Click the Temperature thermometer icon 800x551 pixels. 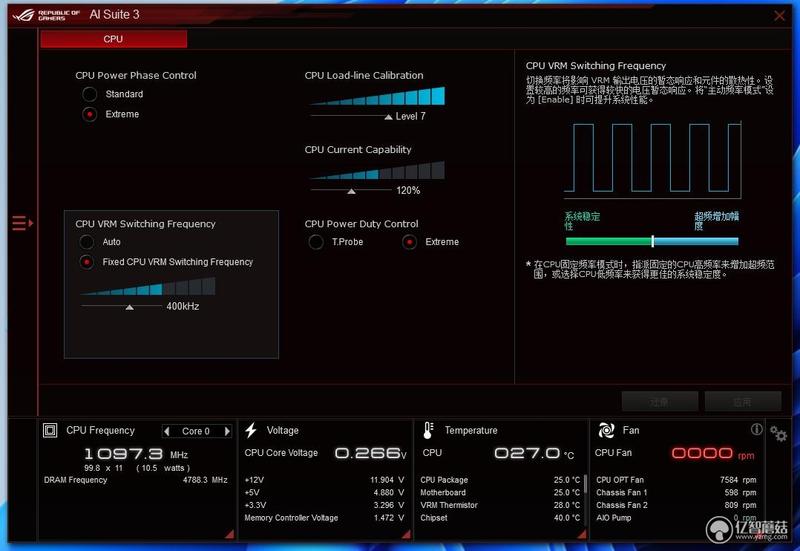tap(428, 430)
